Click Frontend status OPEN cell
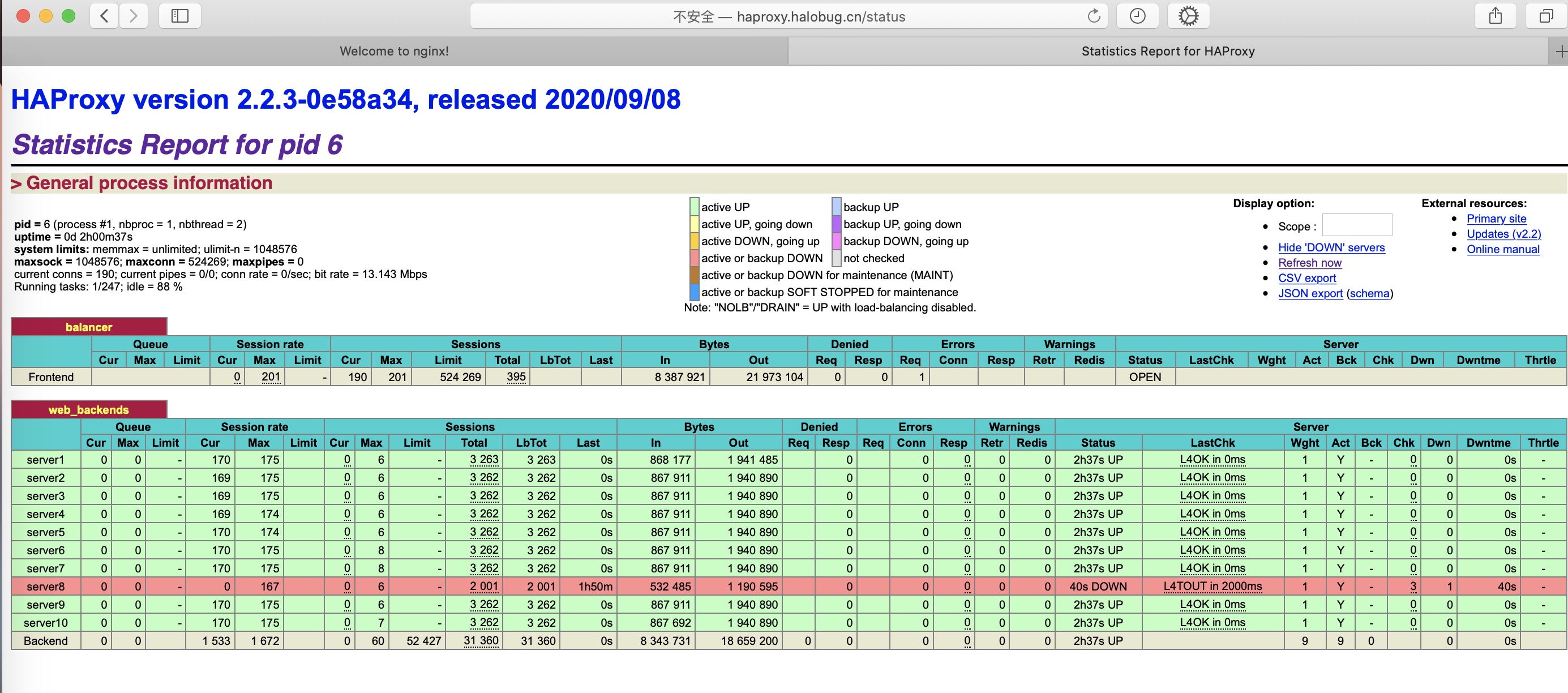 pyautogui.click(x=1145, y=377)
